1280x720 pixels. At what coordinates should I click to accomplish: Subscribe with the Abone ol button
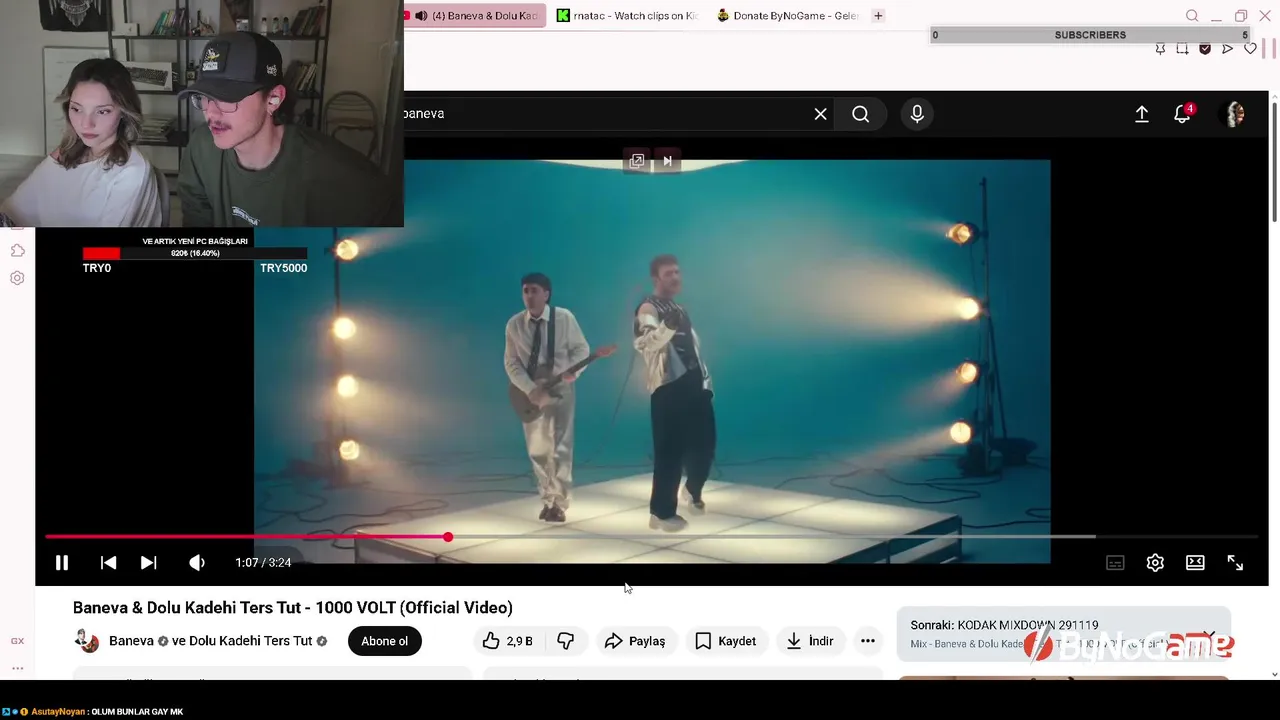coord(384,641)
